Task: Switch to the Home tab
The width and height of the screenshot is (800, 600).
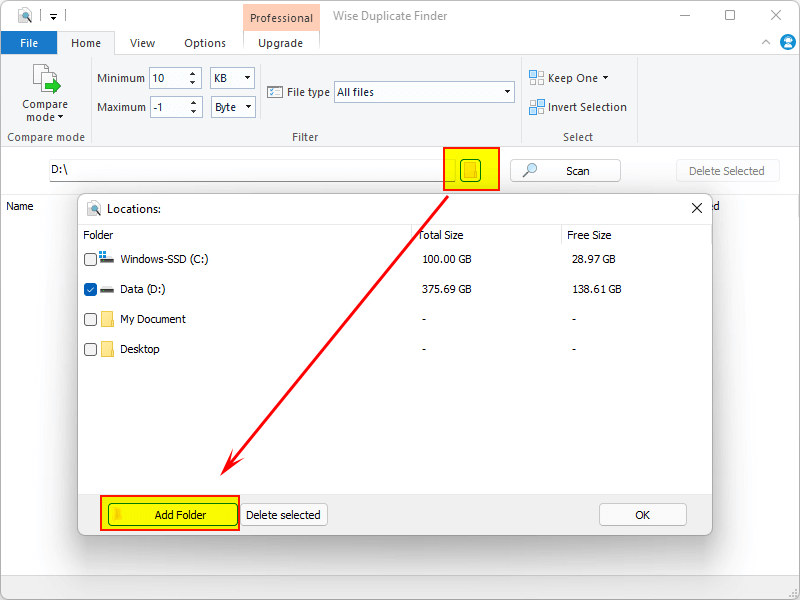Action: point(86,43)
